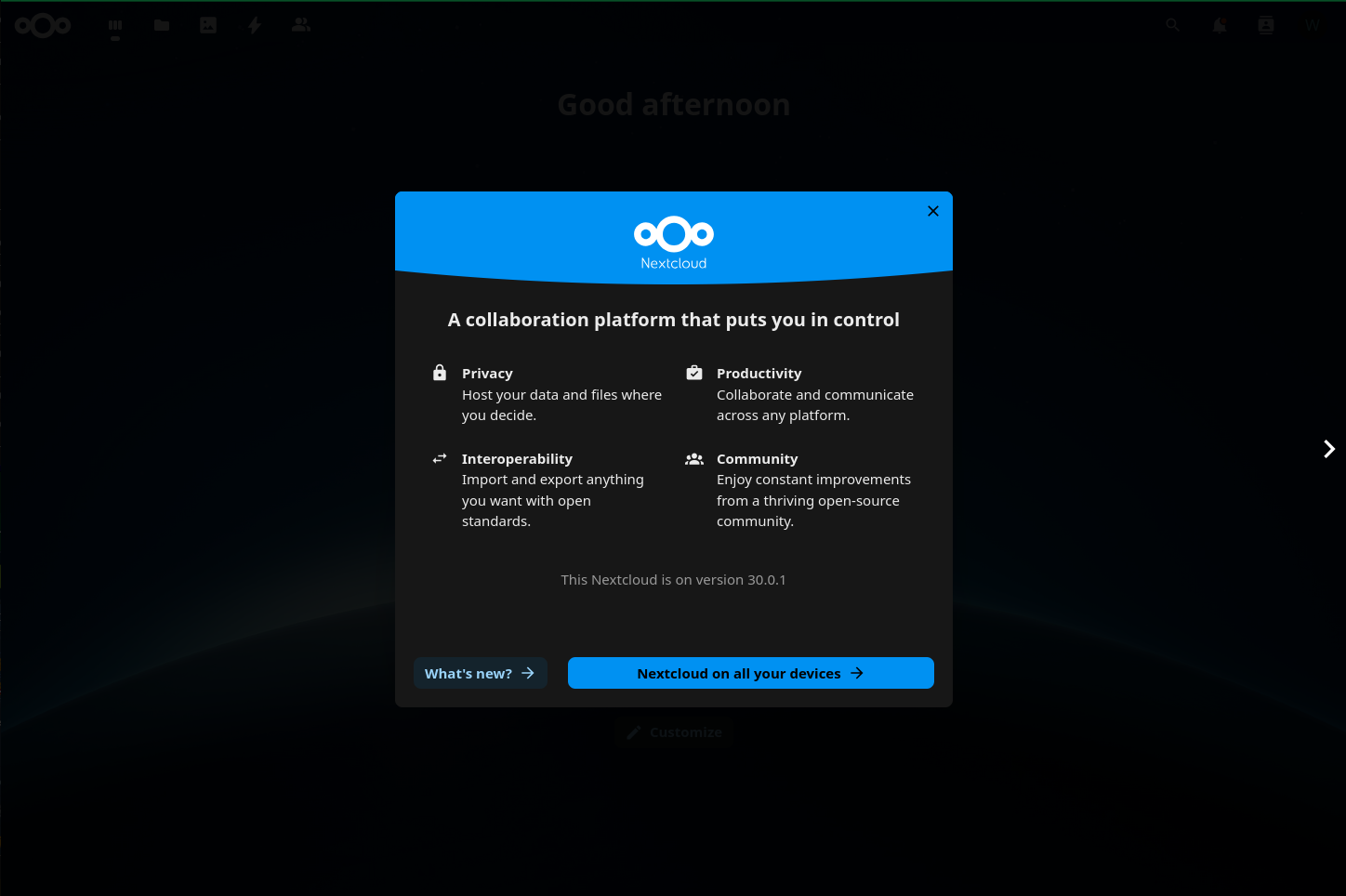Viewport: 1346px width, 896px height.
Task: Open the Activity lightning icon
Action: 255,26
